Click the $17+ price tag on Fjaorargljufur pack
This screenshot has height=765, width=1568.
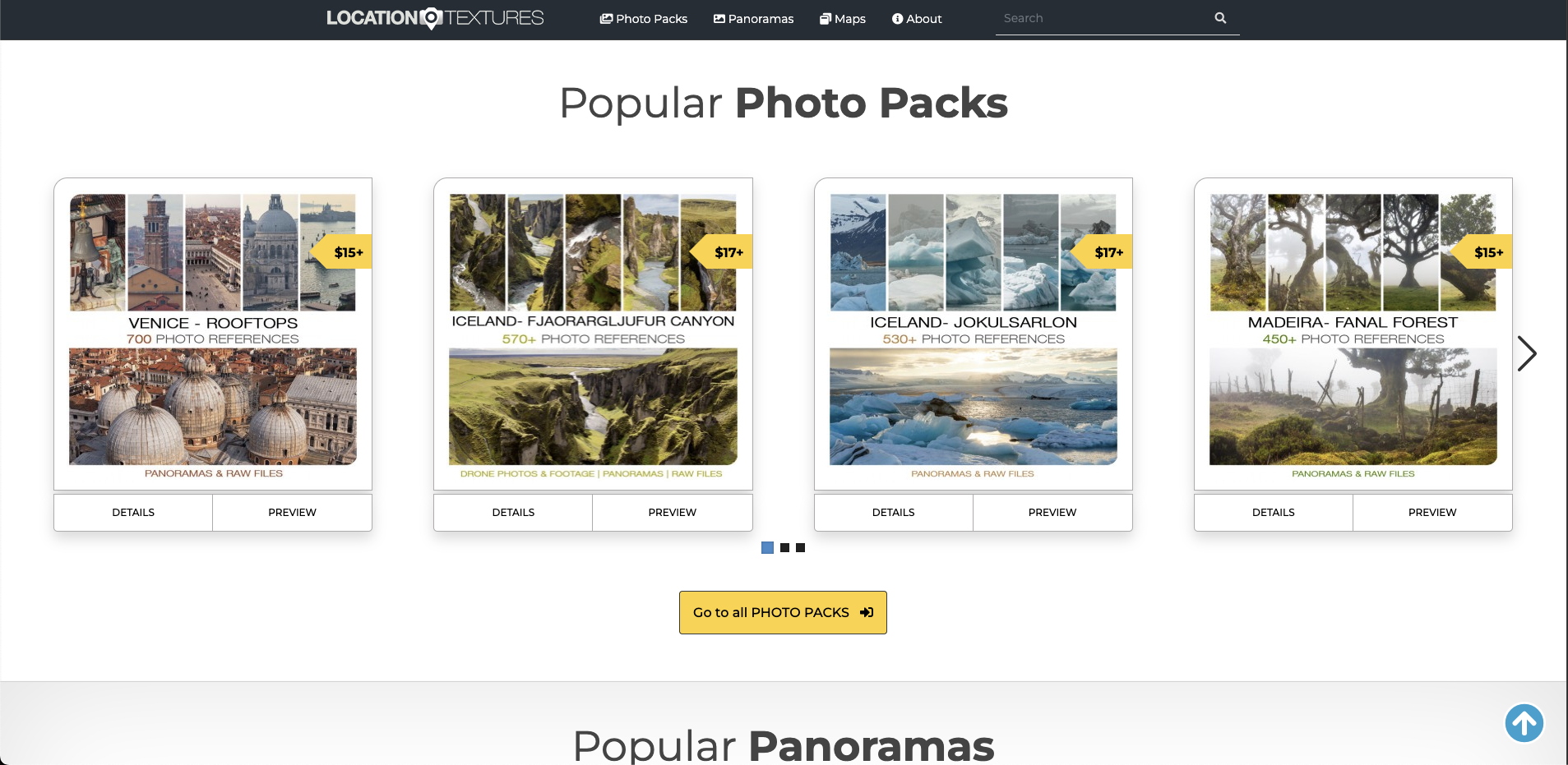(x=723, y=252)
